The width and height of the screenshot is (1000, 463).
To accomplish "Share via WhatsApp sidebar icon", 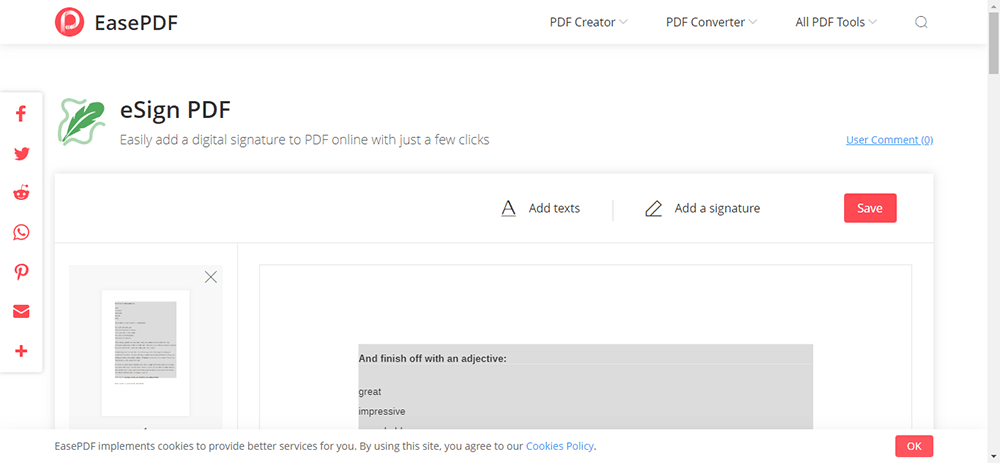I will 21,233.
